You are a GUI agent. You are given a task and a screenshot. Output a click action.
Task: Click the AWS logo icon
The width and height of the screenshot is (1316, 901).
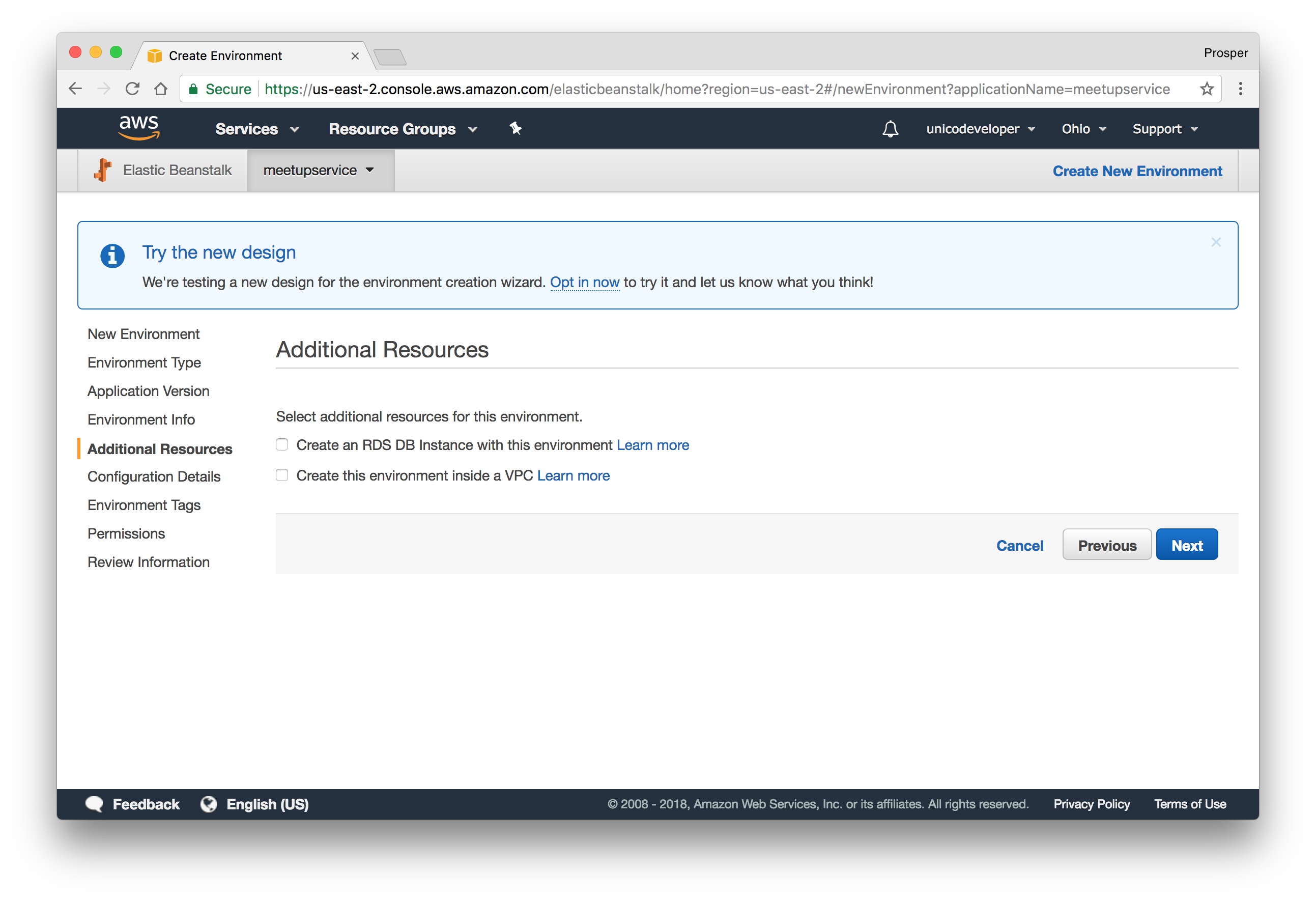(139, 128)
